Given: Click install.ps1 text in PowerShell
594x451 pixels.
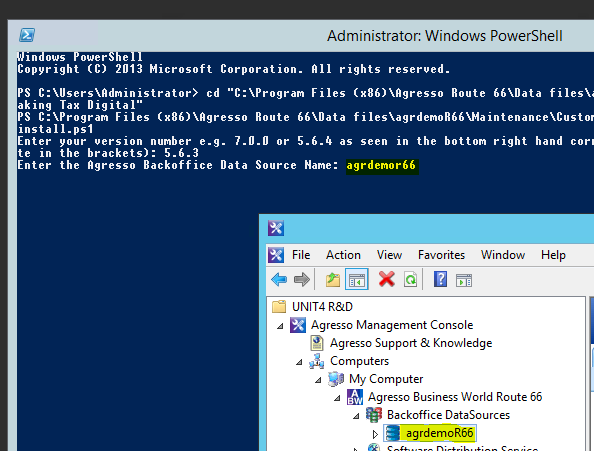Looking at the screenshot, I should point(55,130).
